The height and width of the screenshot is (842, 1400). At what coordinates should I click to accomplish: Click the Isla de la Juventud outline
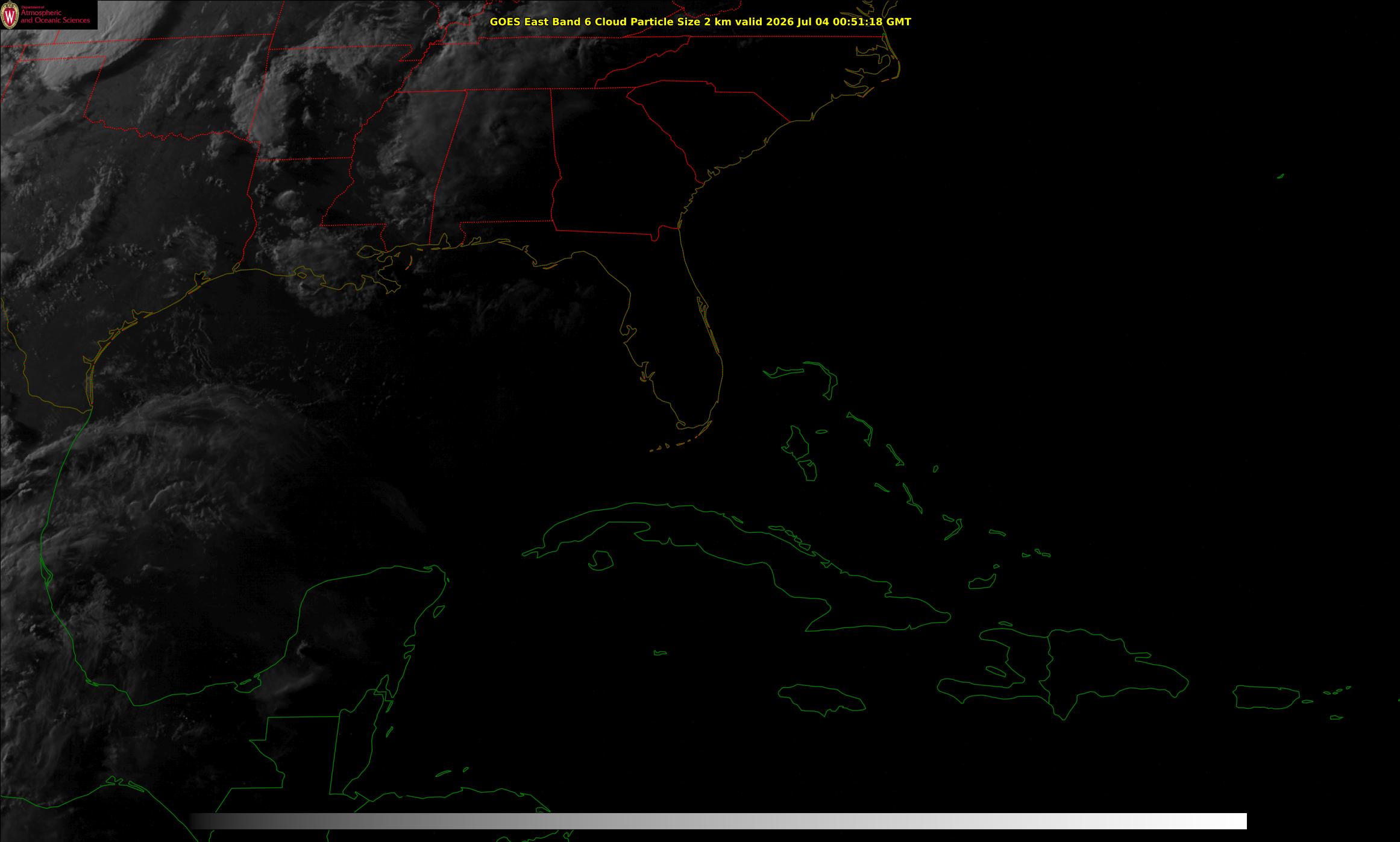(x=600, y=561)
